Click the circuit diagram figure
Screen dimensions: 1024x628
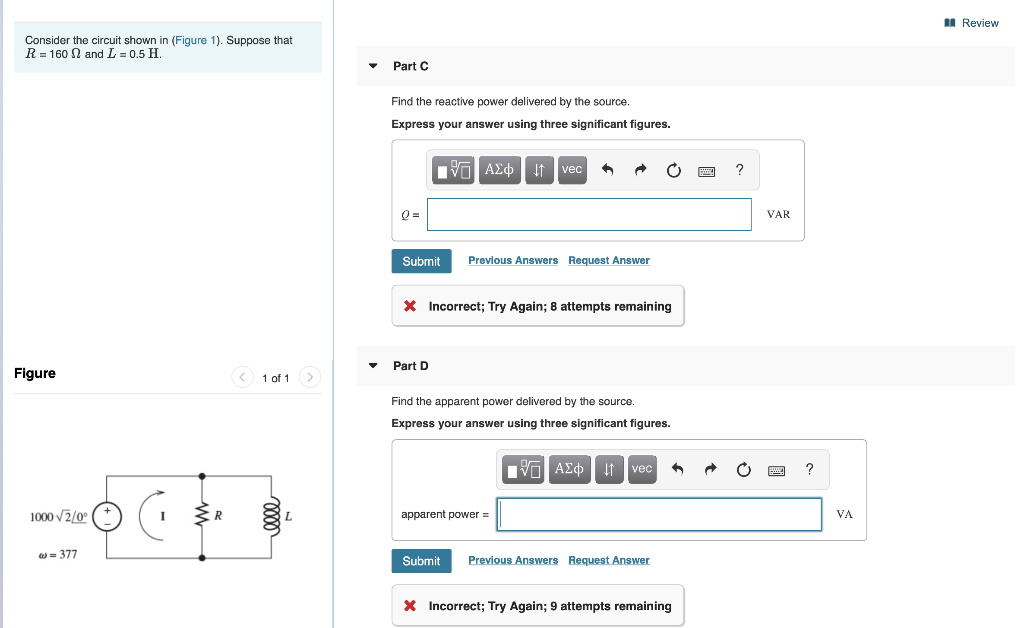click(x=161, y=517)
